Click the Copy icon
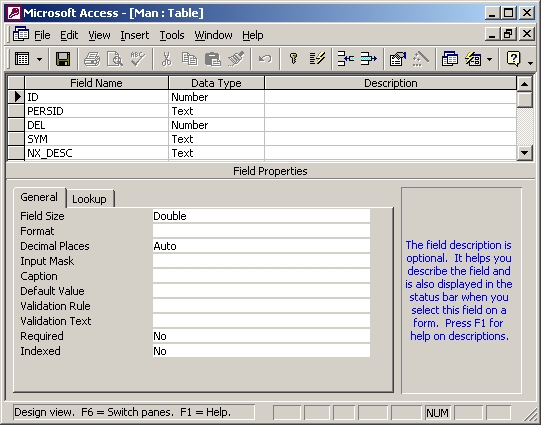The width and height of the screenshot is (541, 425). click(189, 59)
